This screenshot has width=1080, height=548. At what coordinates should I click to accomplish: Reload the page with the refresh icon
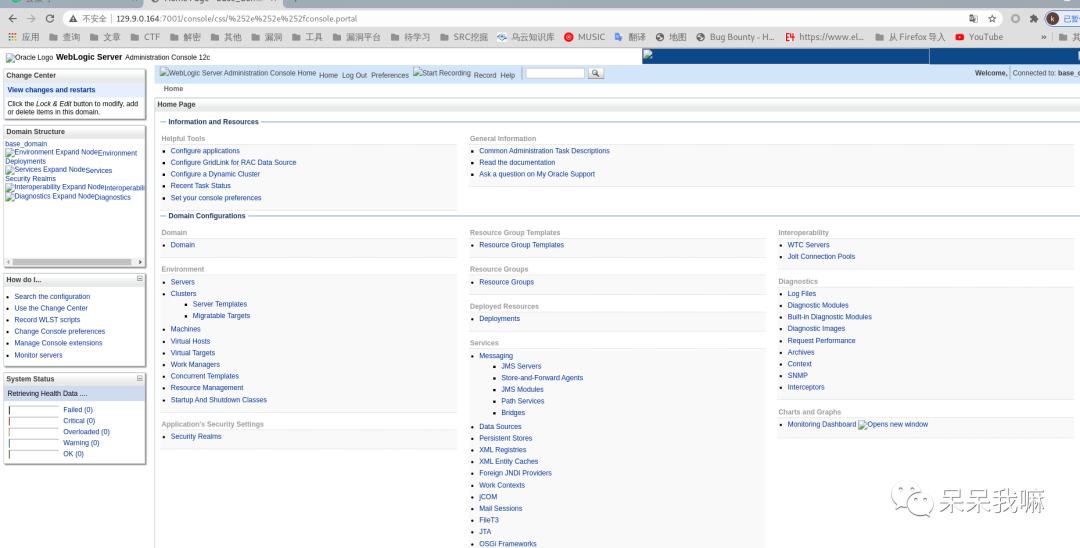click(50, 19)
